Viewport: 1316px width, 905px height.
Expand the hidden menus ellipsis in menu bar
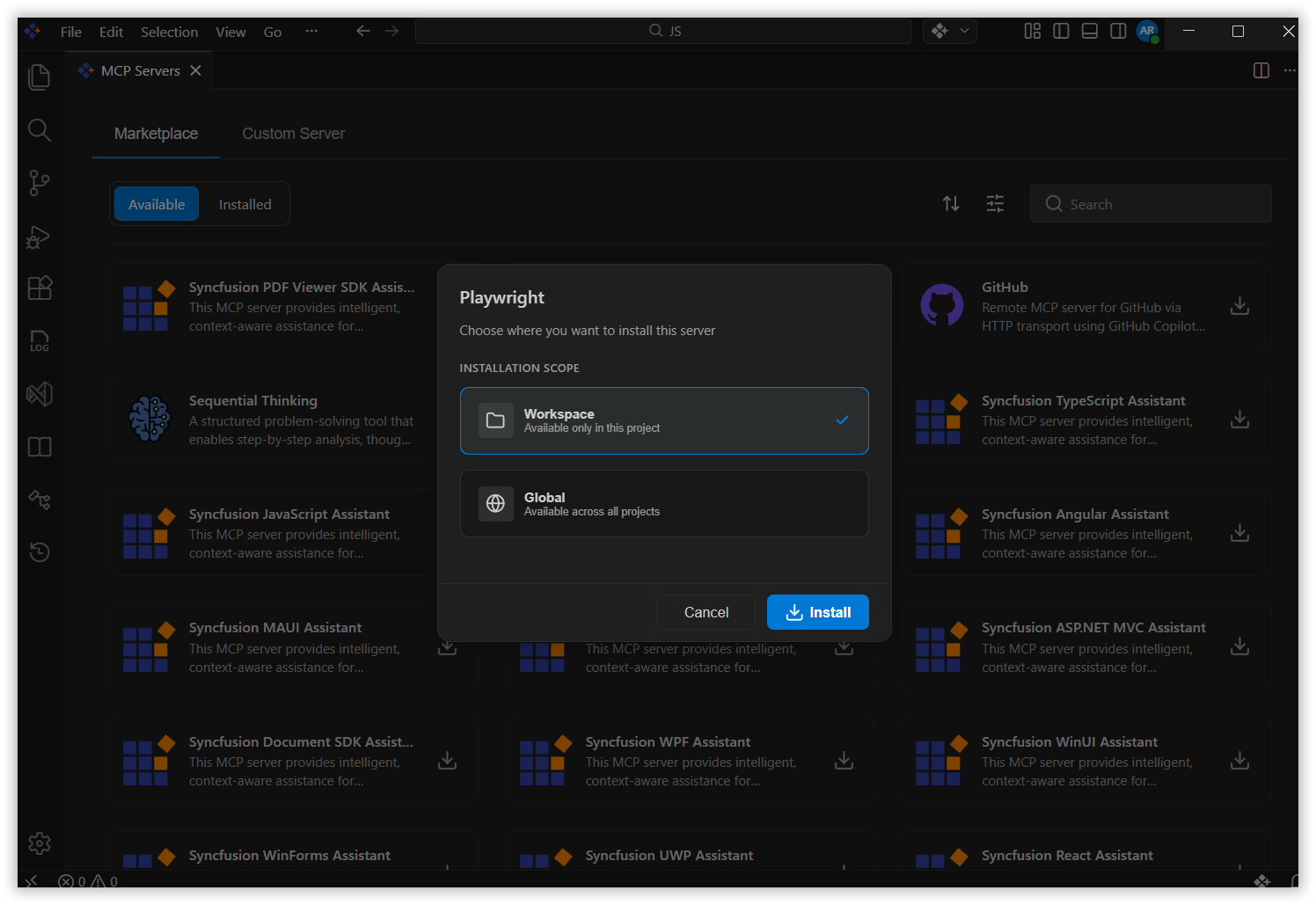(x=311, y=31)
